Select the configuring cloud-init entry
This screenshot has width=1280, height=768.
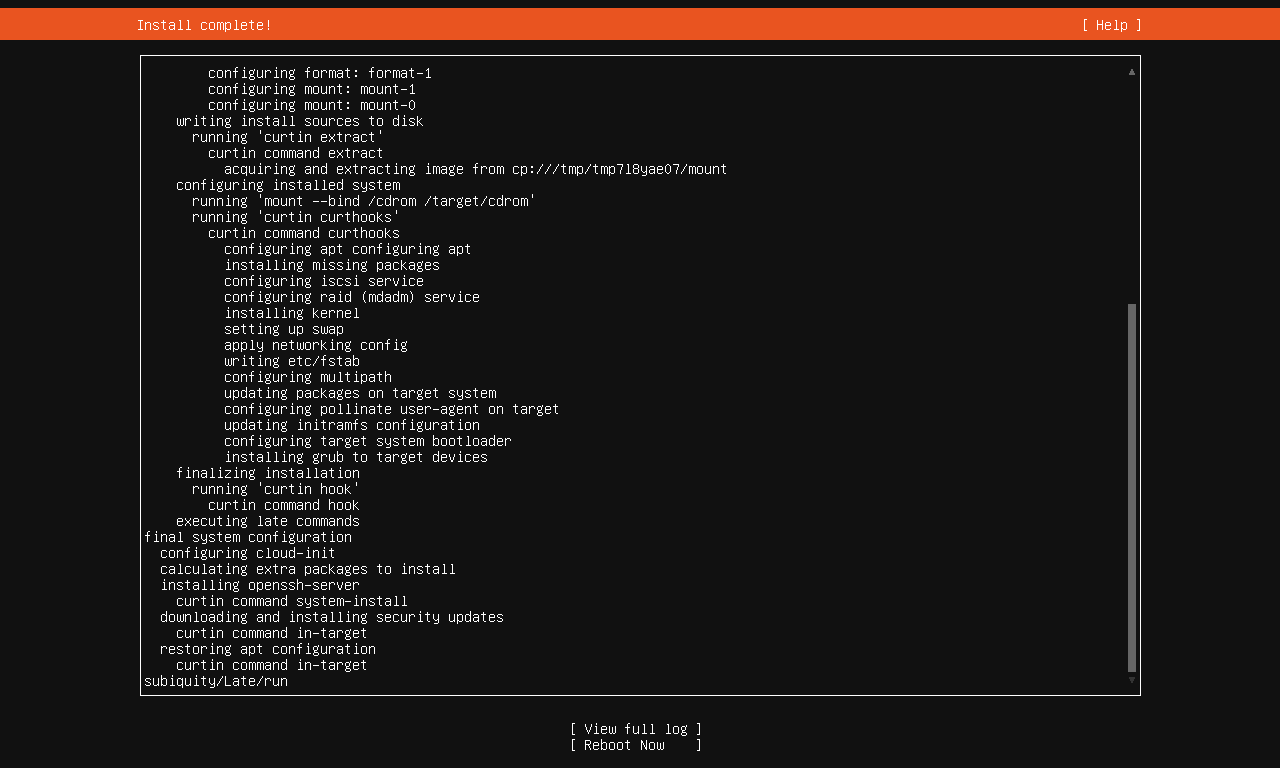pyautogui.click(x=248, y=552)
